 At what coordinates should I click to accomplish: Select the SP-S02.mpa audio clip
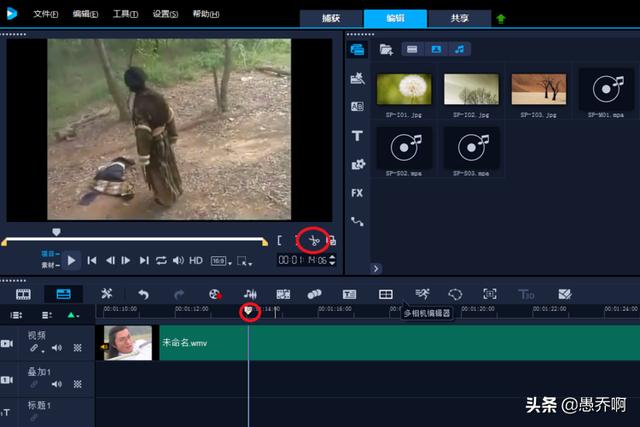[404, 148]
